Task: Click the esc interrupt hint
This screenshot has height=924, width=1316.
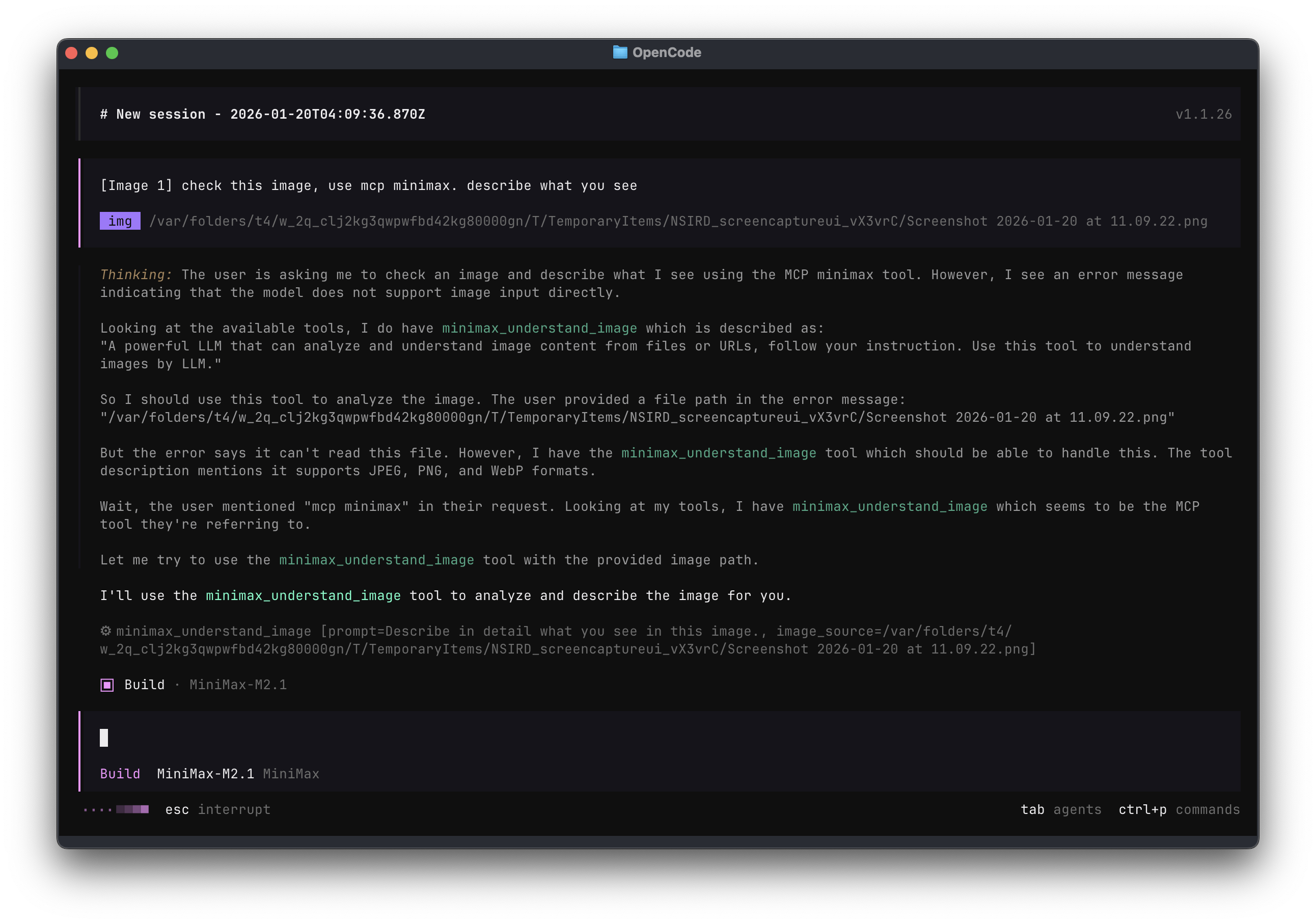Action: coord(218,809)
